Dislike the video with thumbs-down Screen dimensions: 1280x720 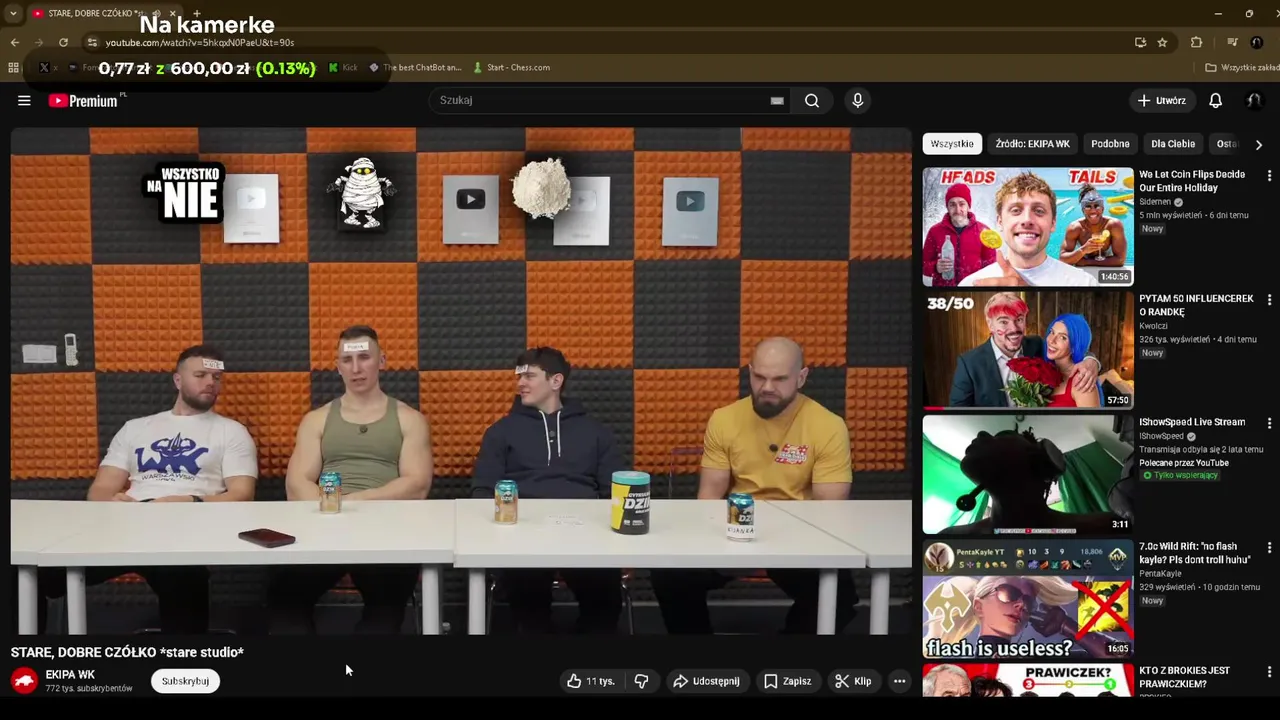641,681
